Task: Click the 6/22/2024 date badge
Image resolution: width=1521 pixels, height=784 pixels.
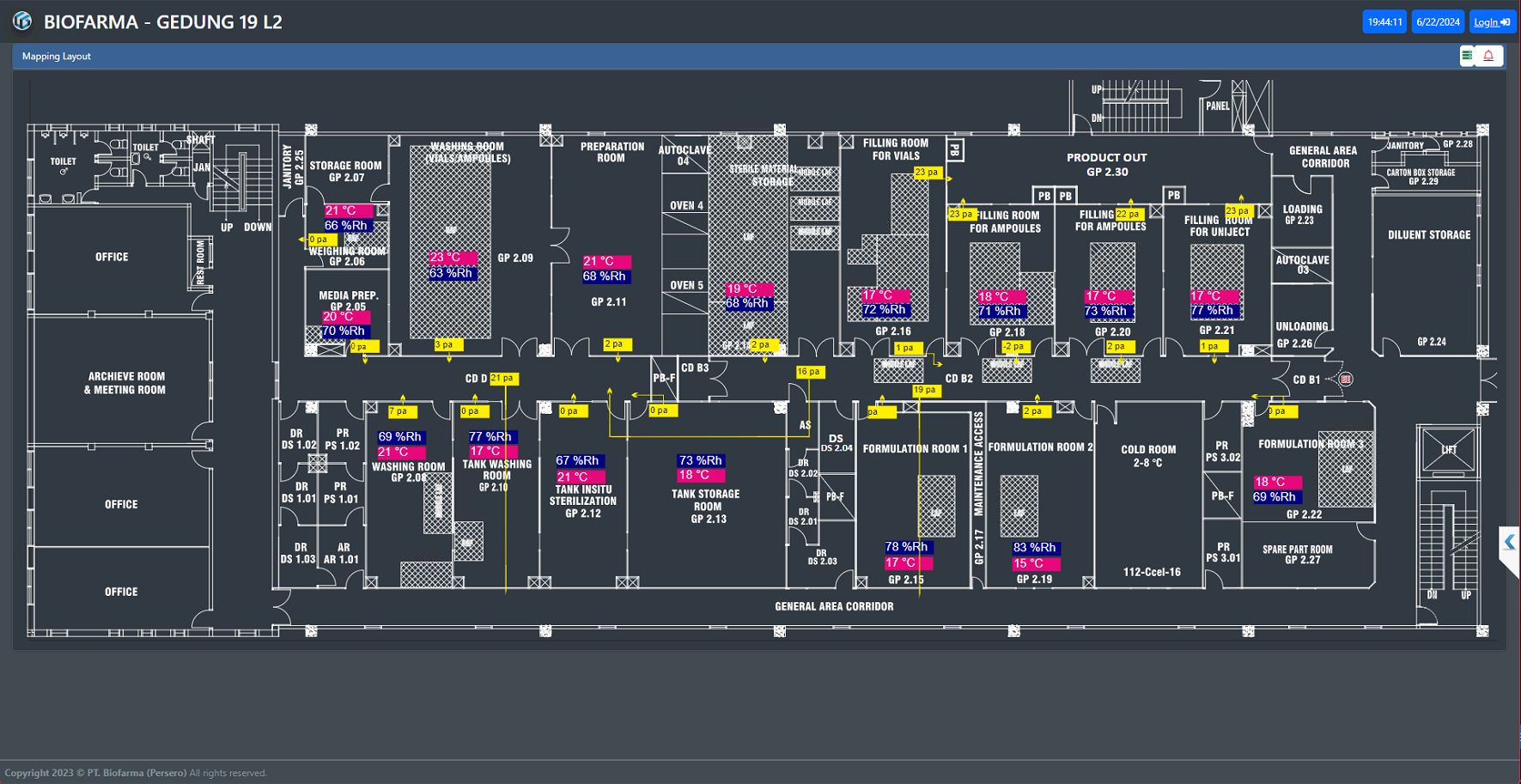Action: [1438, 22]
